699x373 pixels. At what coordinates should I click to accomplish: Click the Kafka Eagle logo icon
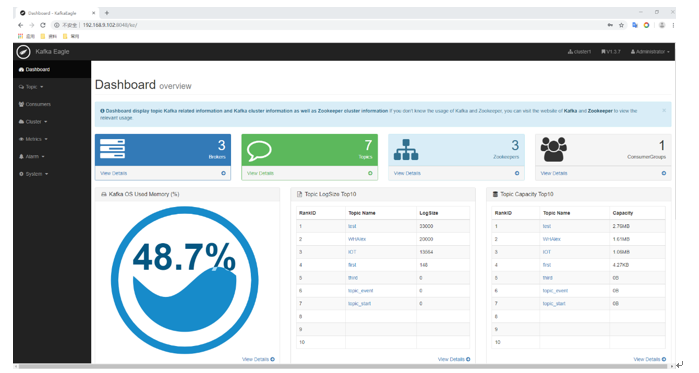pyautogui.click(x=23, y=52)
